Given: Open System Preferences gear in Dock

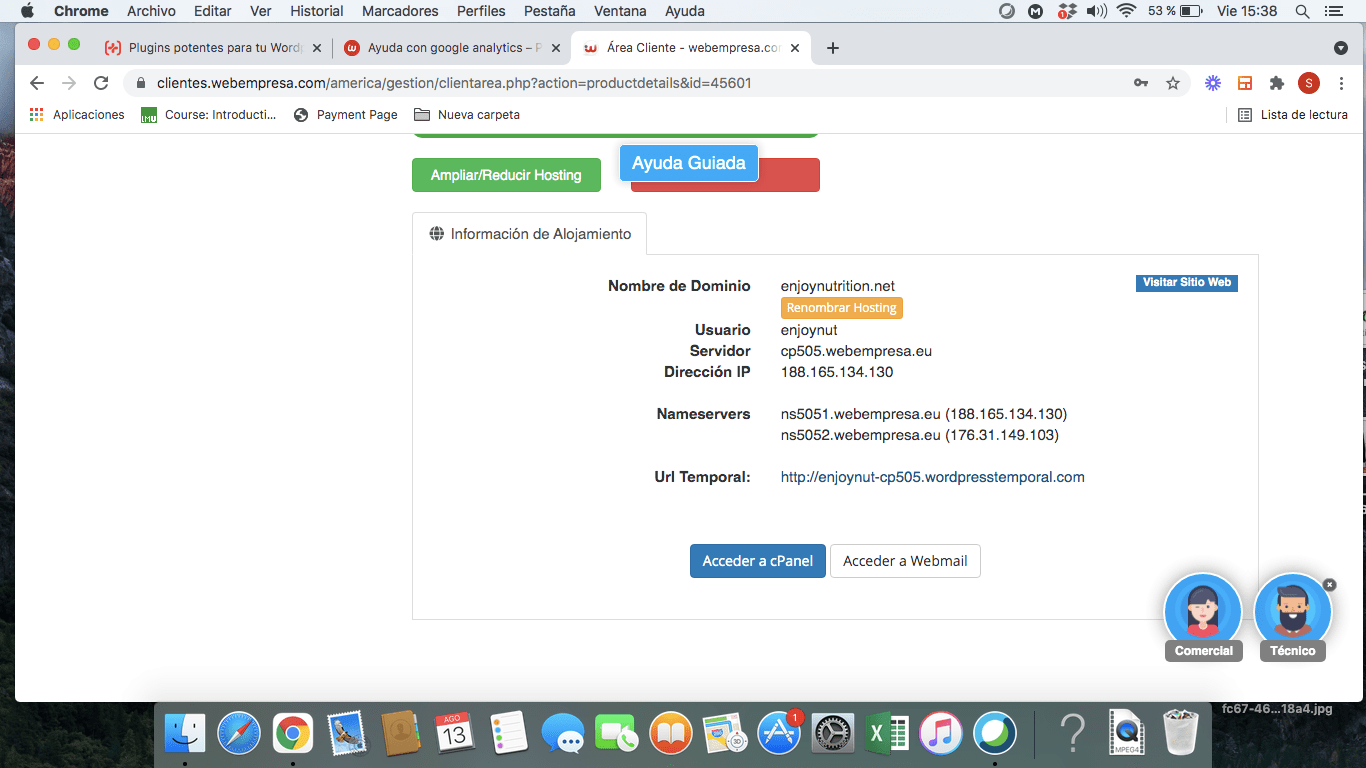Looking at the screenshot, I should [833, 733].
